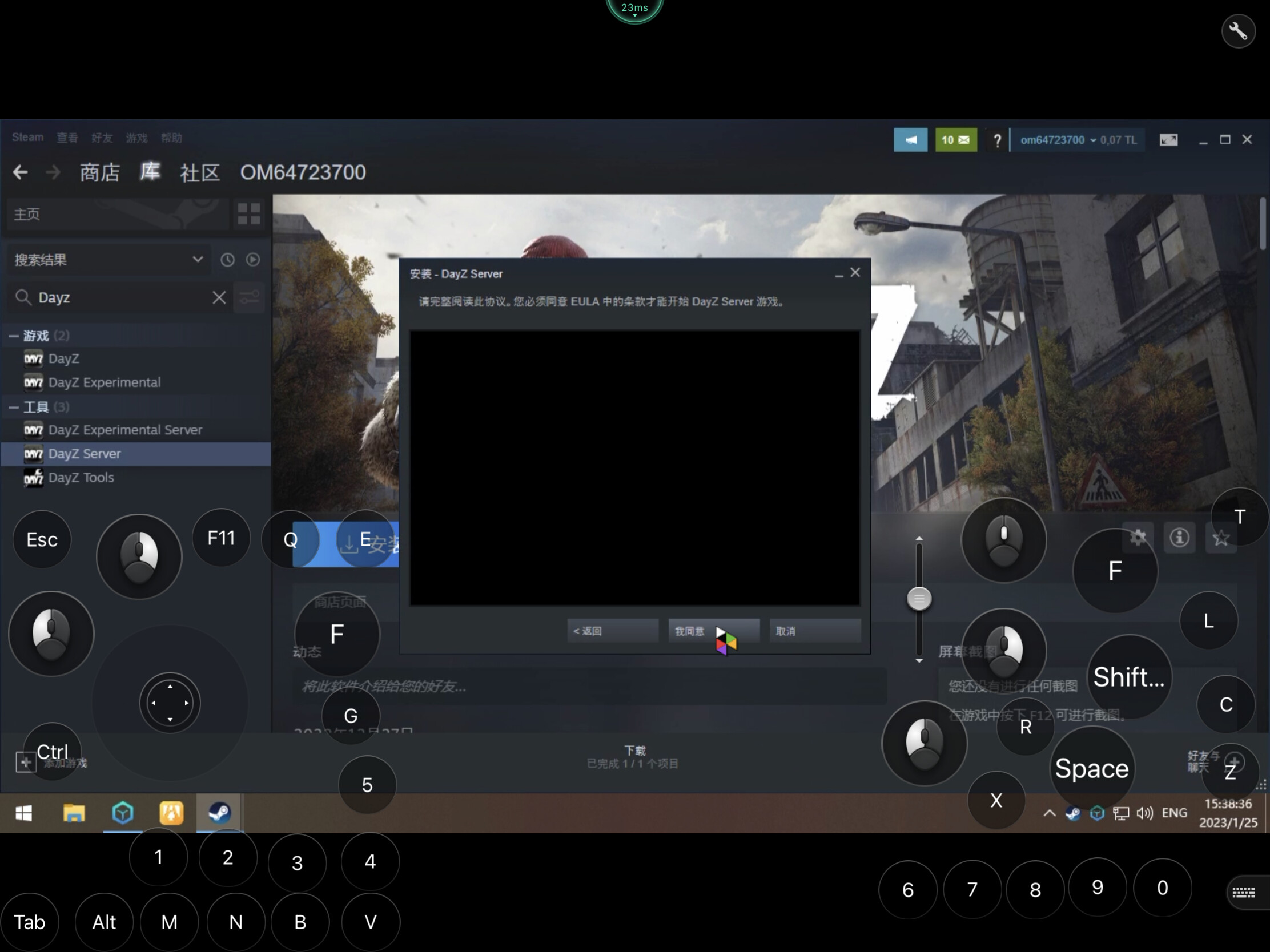Open the 游戏 menu in menu bar

tap(136, 138)
